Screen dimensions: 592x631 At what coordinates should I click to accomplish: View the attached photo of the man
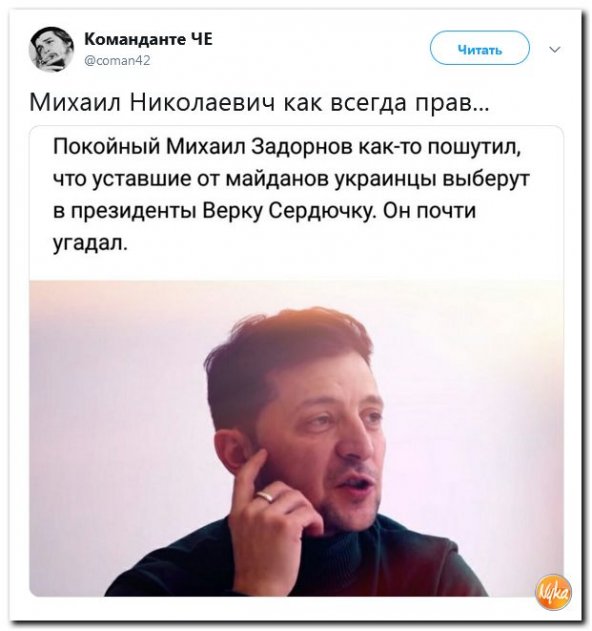coord(297,438)
